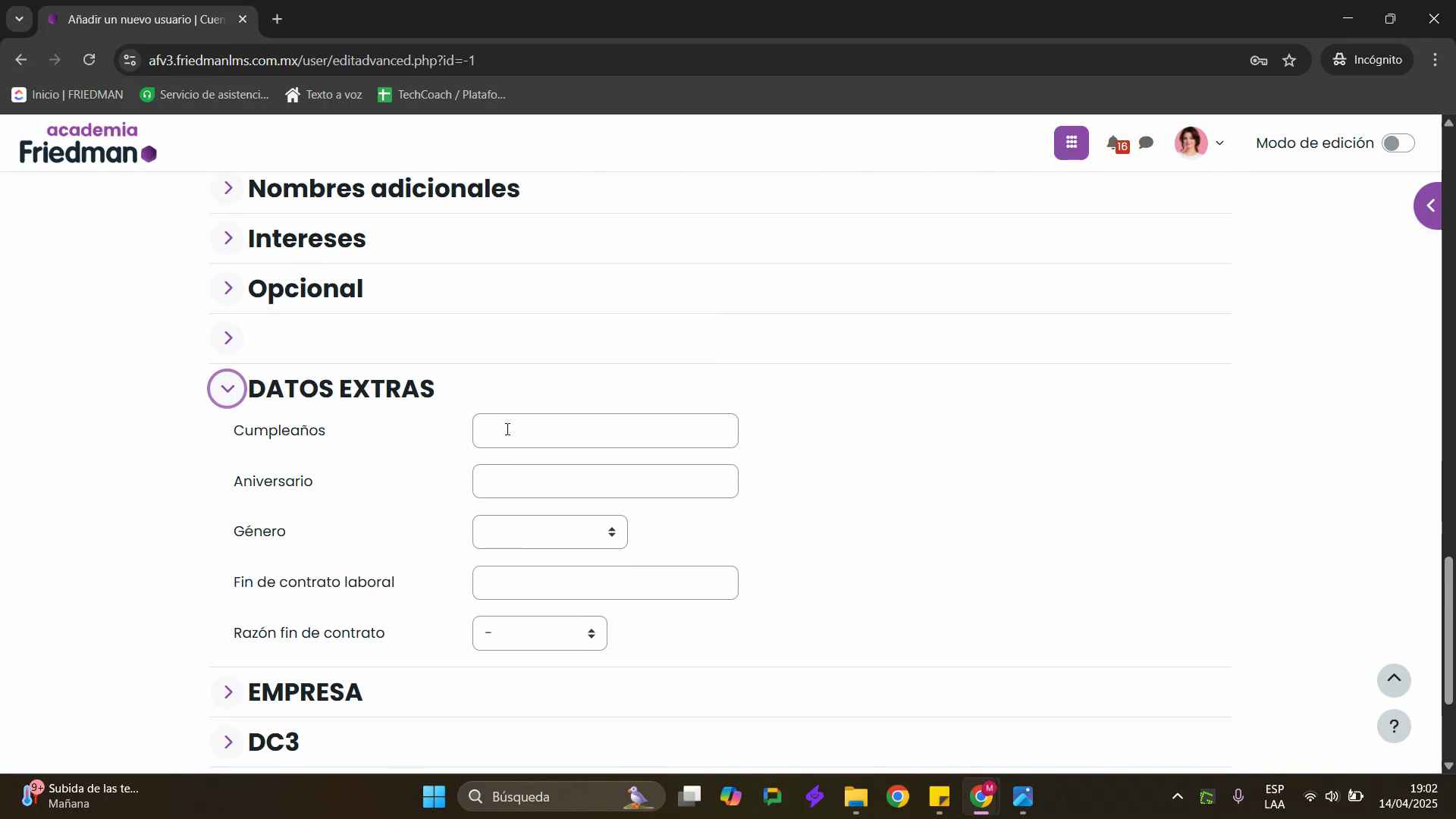
Task: Open File Explorer from the taskbar
Action: coord(855,797)
